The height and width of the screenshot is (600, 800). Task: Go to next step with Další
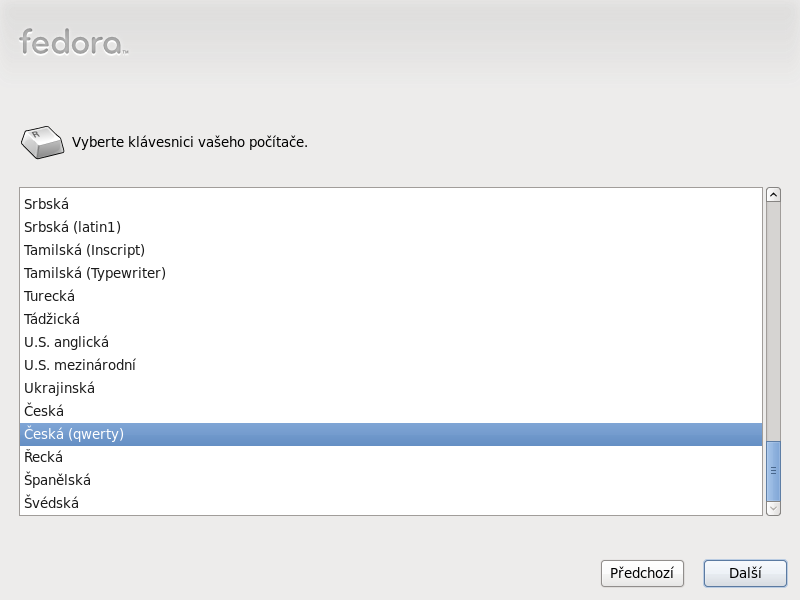(745, 573)
